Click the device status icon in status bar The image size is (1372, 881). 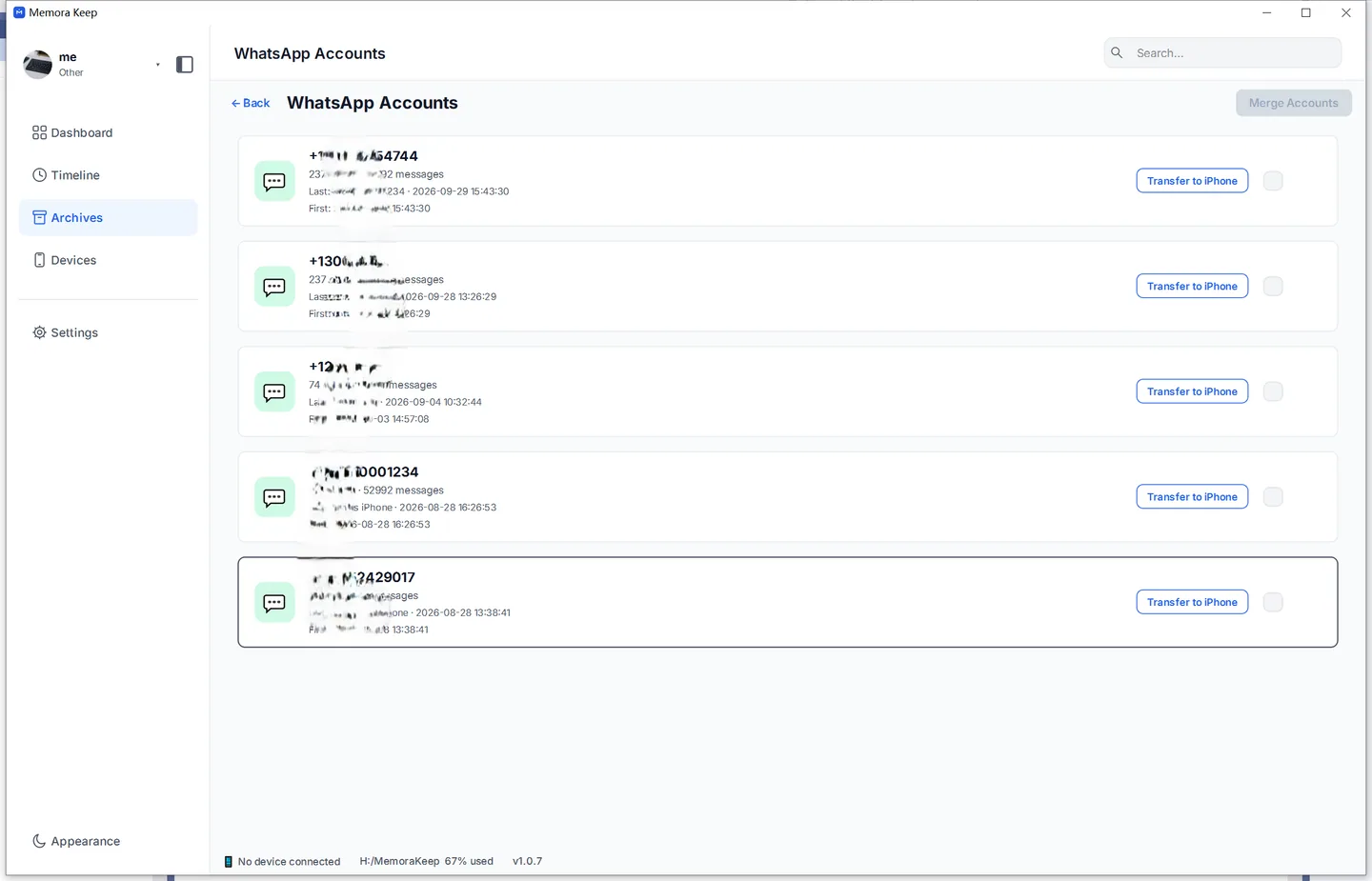point(228,861)
